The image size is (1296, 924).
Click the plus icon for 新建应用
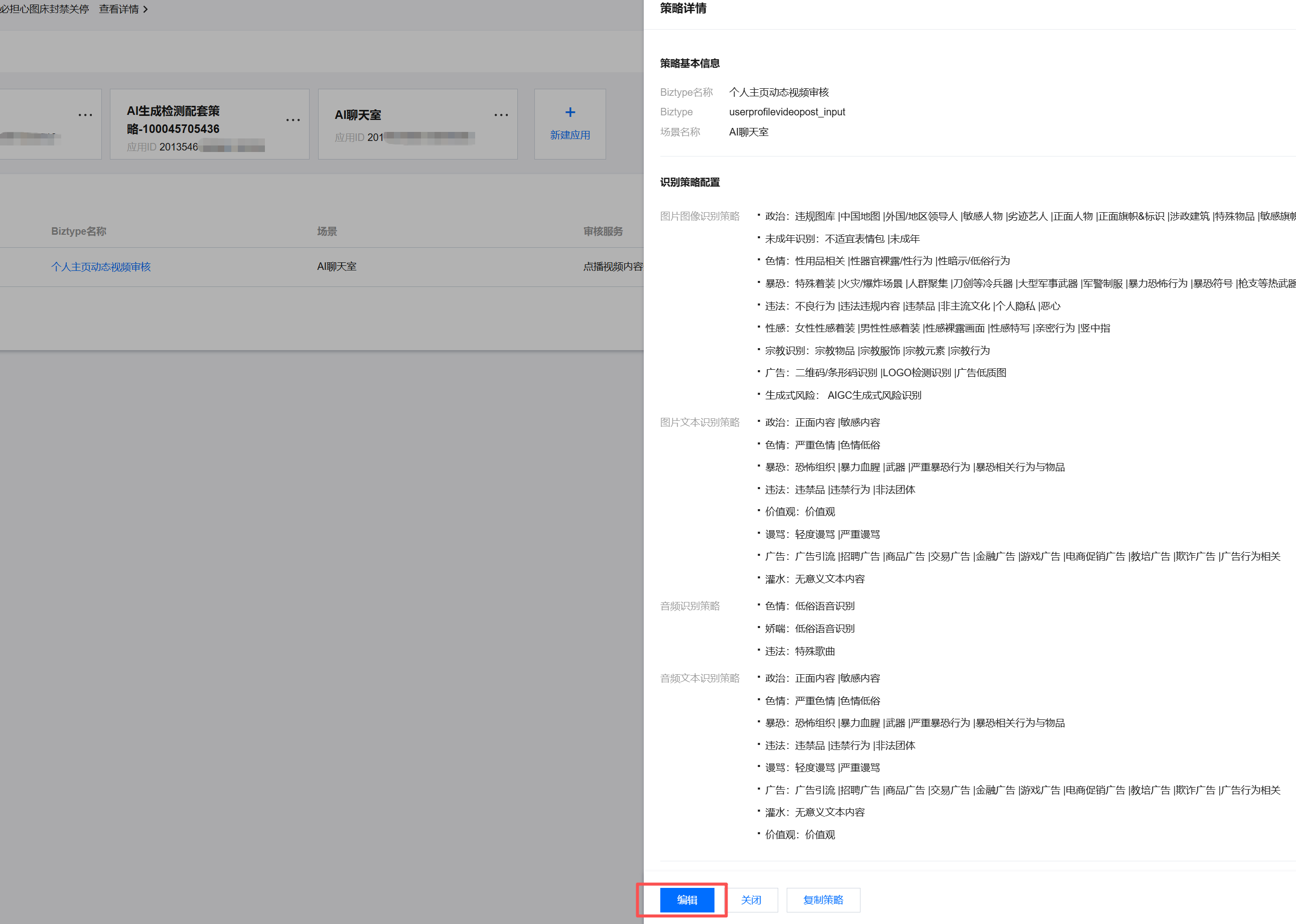click(x=570, y=112)
